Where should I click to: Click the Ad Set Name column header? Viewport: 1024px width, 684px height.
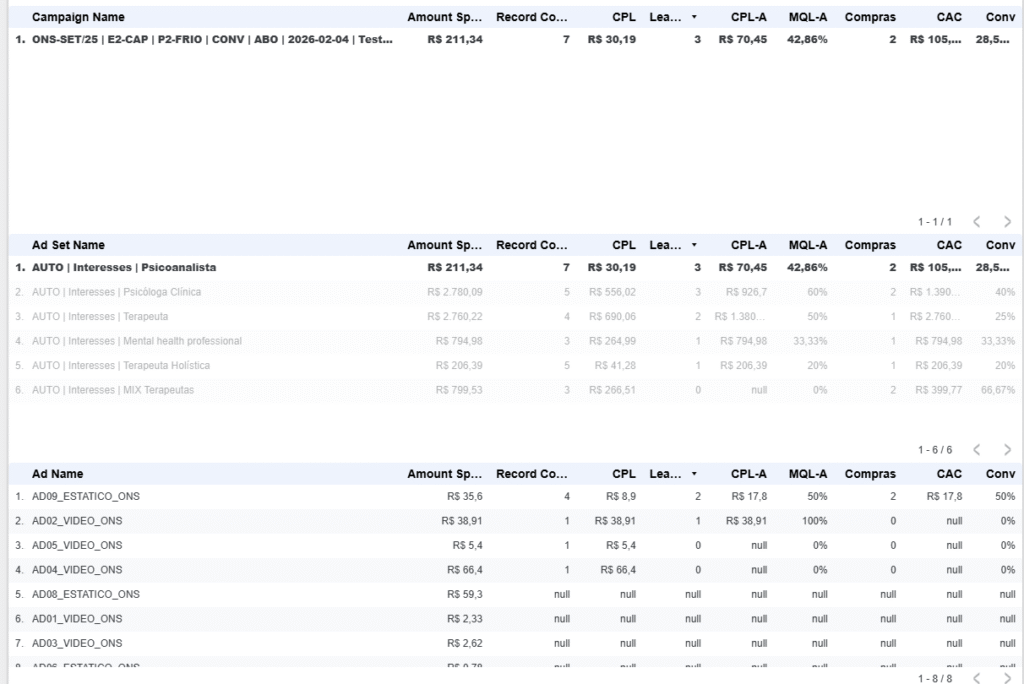(x=68, y=246)
